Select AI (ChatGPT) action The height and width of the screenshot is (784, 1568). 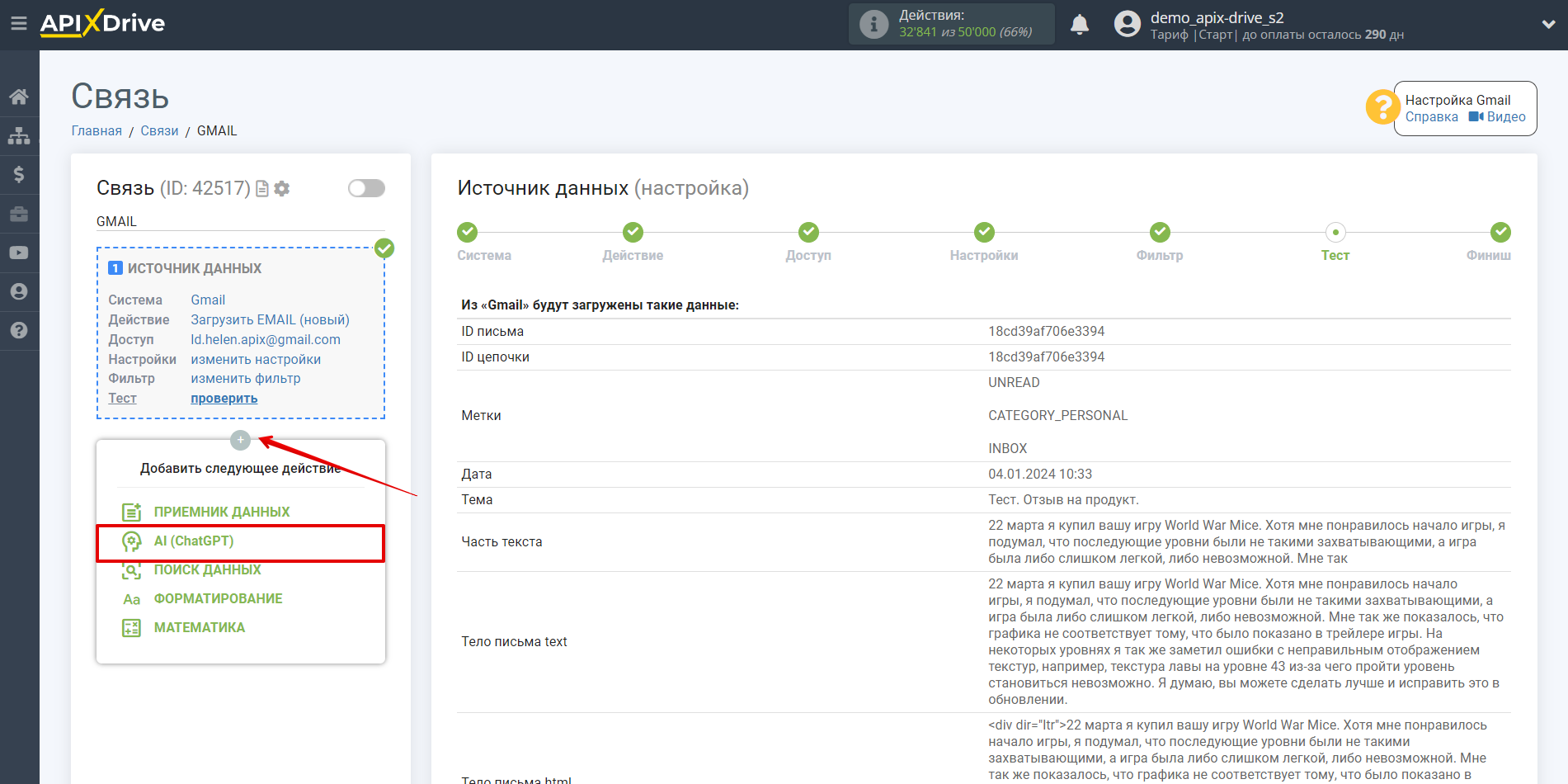[194, 541]
